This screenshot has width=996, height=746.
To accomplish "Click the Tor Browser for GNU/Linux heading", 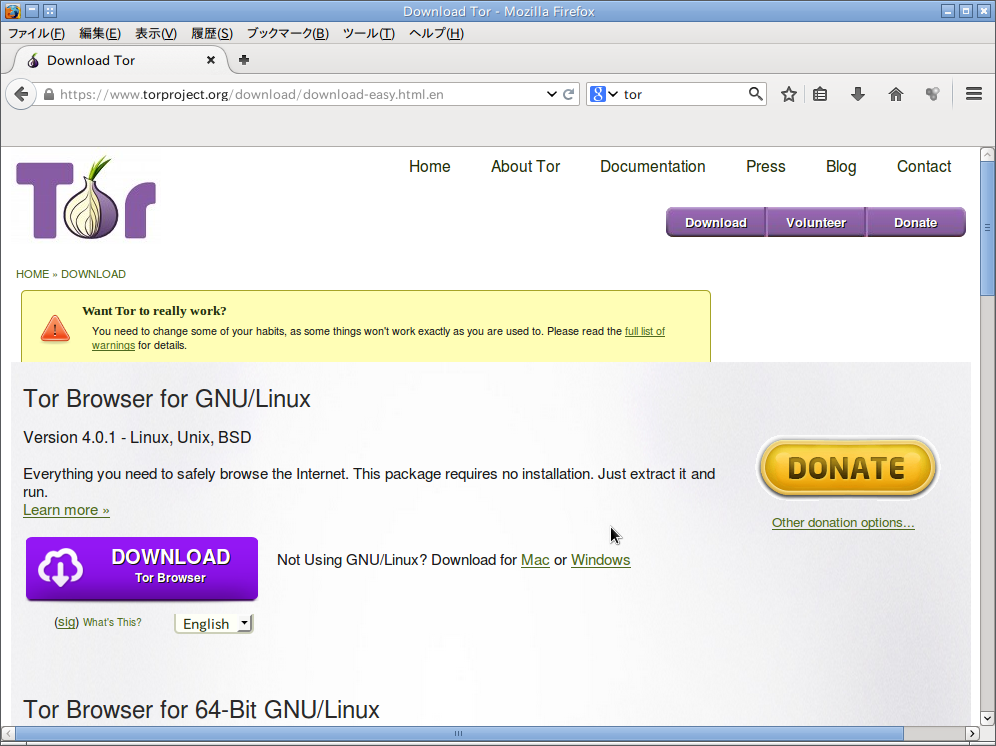I will pyautogui.click(x=167, y=399).
